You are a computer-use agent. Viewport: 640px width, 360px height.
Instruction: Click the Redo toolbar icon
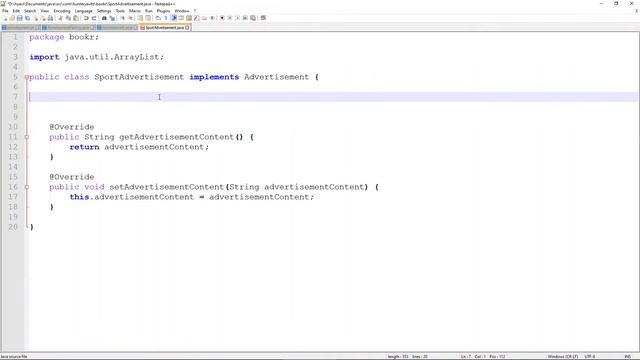coord(94,18)
